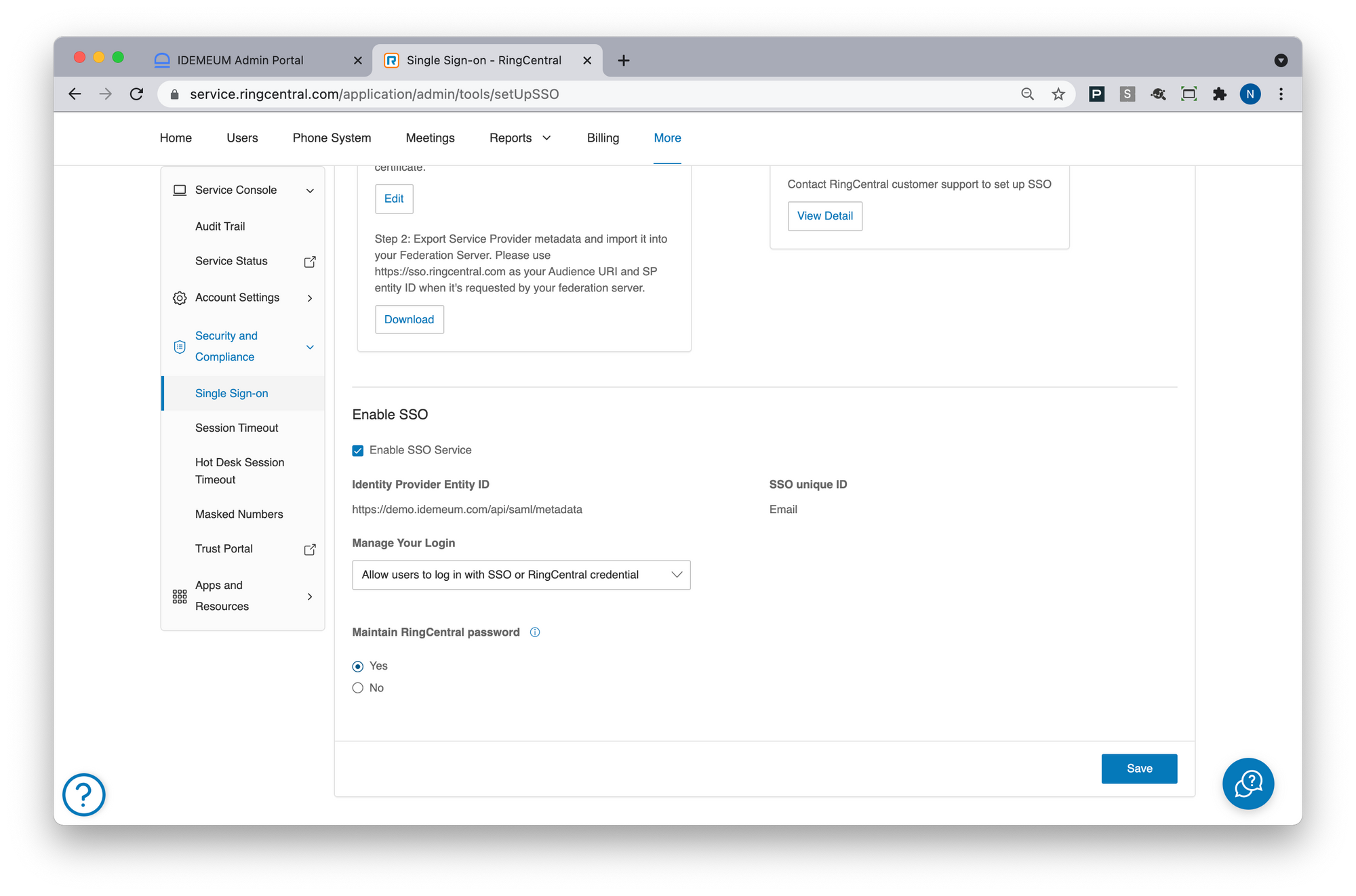Screen dimensions: 1356x896
Task: Close the Single Sign-on RingCentral tab
Action: point(587,60)
